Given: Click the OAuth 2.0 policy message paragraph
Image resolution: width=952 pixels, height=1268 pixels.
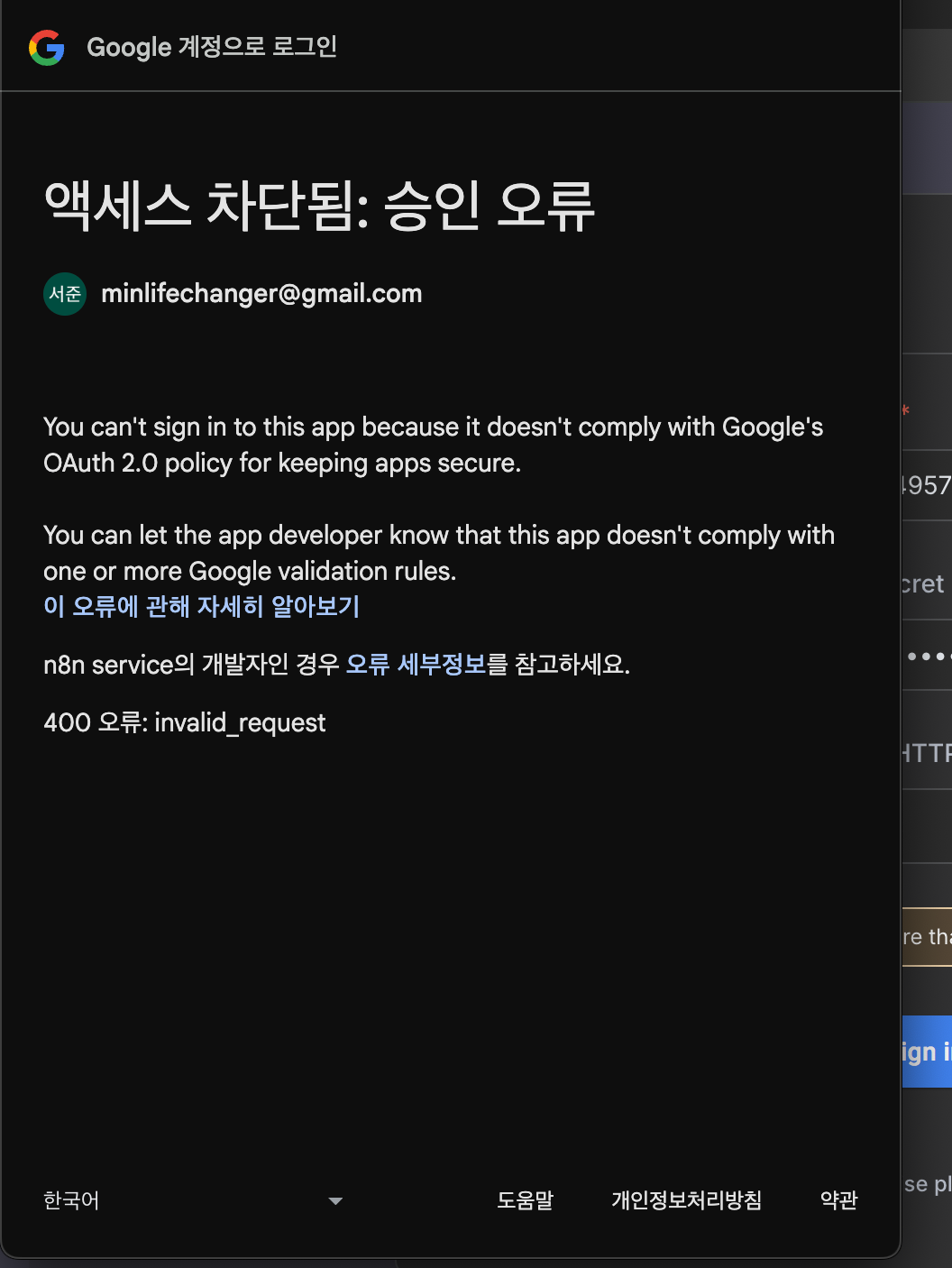Looking at the screenshot, I should pyautogui.click(x=434, y=445).
